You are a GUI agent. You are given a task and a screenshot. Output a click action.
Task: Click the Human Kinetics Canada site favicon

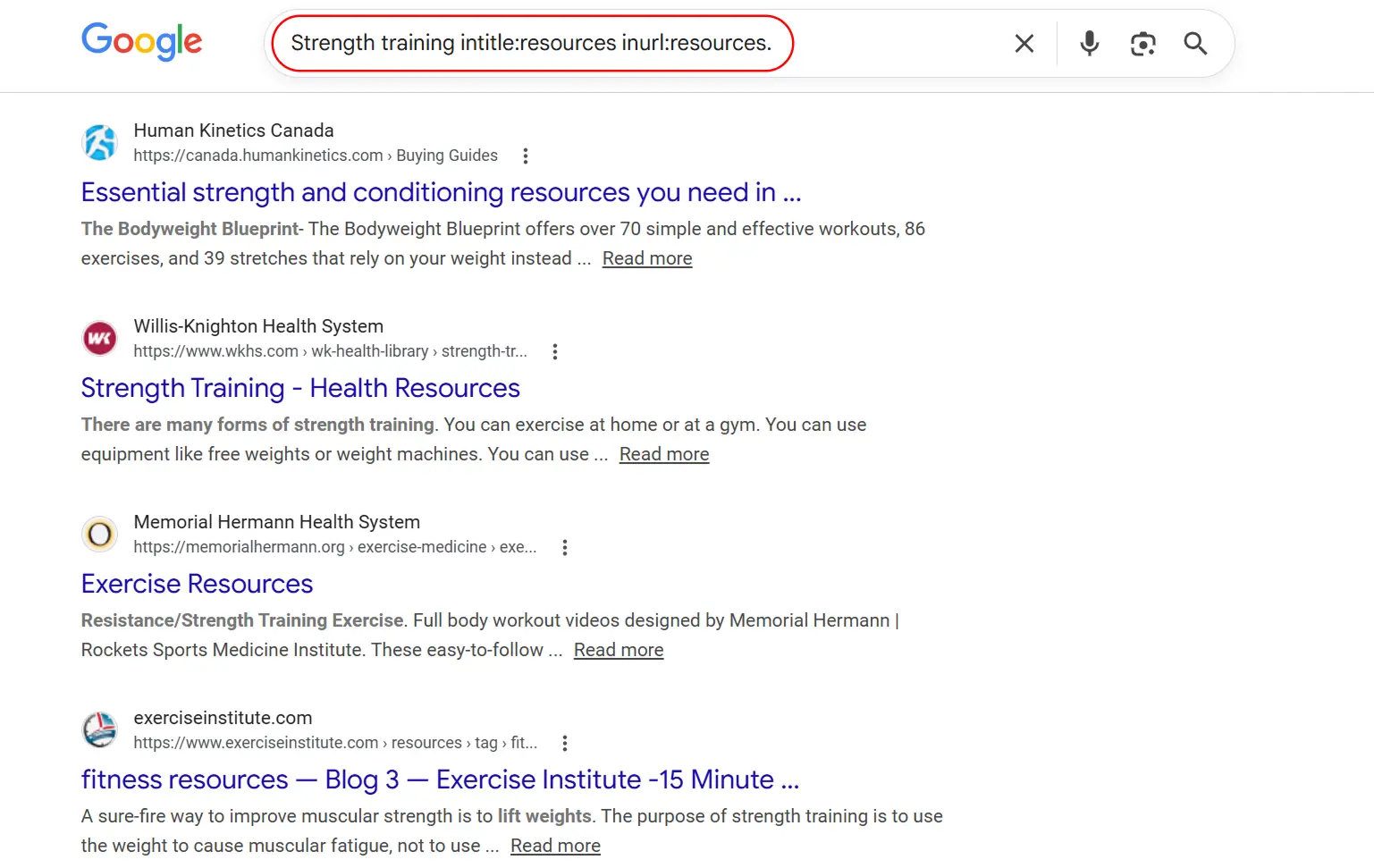click(x=99, y=142)
